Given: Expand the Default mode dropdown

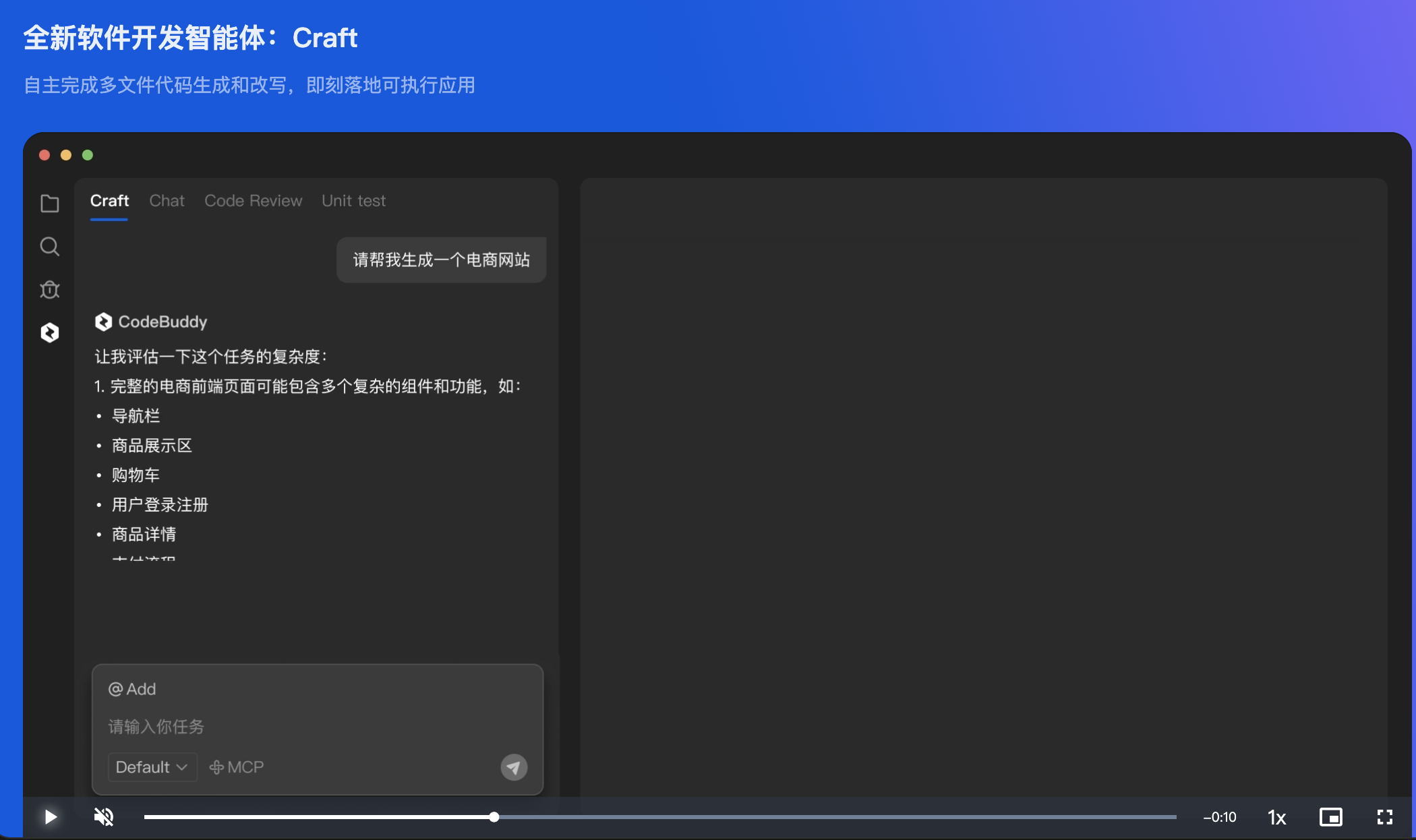Looking at the screenshot, I should pyautogui.click(x=152, y=767).
